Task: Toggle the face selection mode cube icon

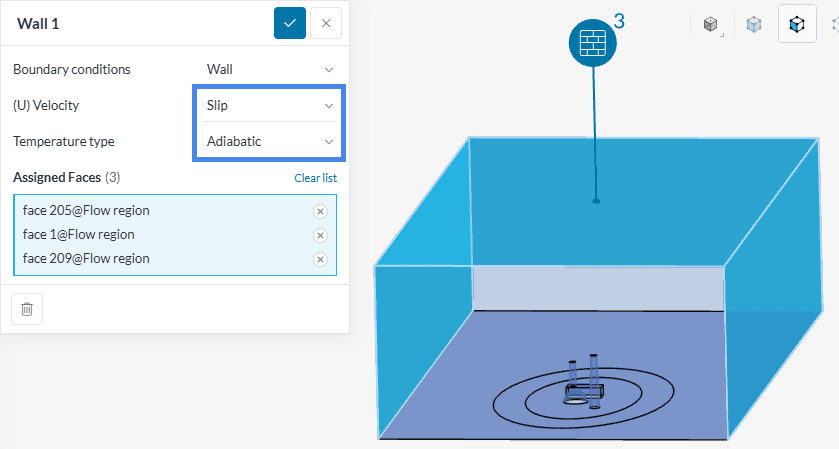Action: [796, 25]
